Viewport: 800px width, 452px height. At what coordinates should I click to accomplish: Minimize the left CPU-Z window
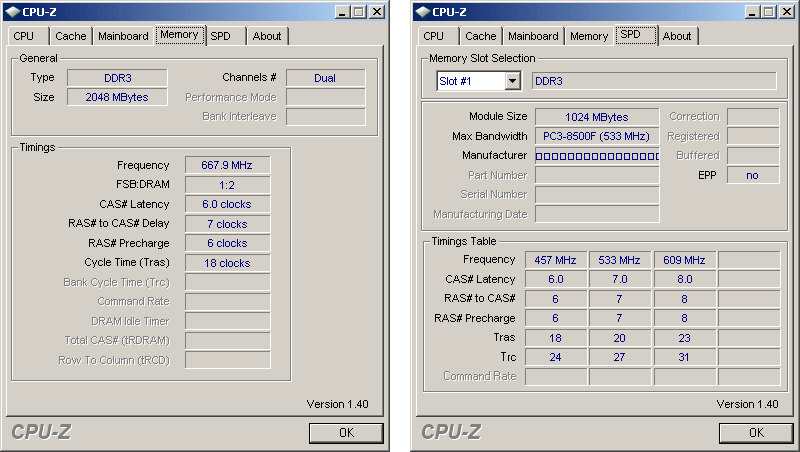[x=342, y=12]
